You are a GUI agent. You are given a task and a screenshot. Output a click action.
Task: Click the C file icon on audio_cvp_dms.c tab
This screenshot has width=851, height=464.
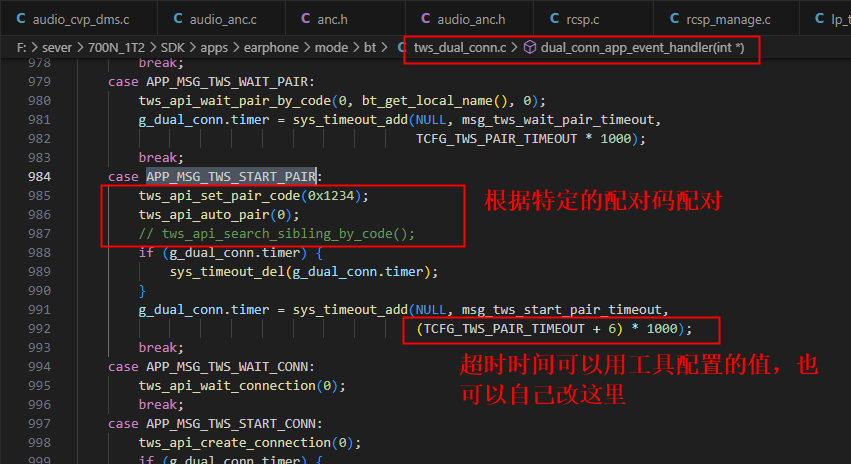[x=21, y=18]
